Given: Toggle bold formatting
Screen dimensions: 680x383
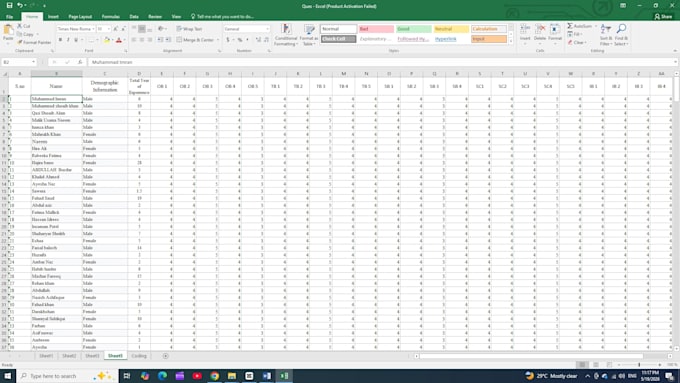Looking at the screenshot, I should (x=60, y=40).
